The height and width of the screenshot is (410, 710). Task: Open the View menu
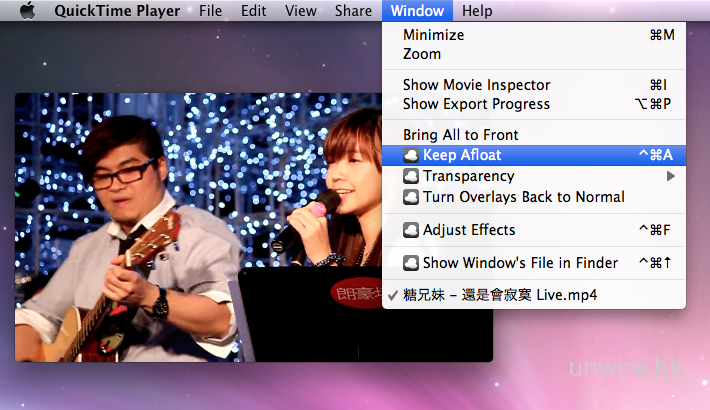[x=300, y=11]
